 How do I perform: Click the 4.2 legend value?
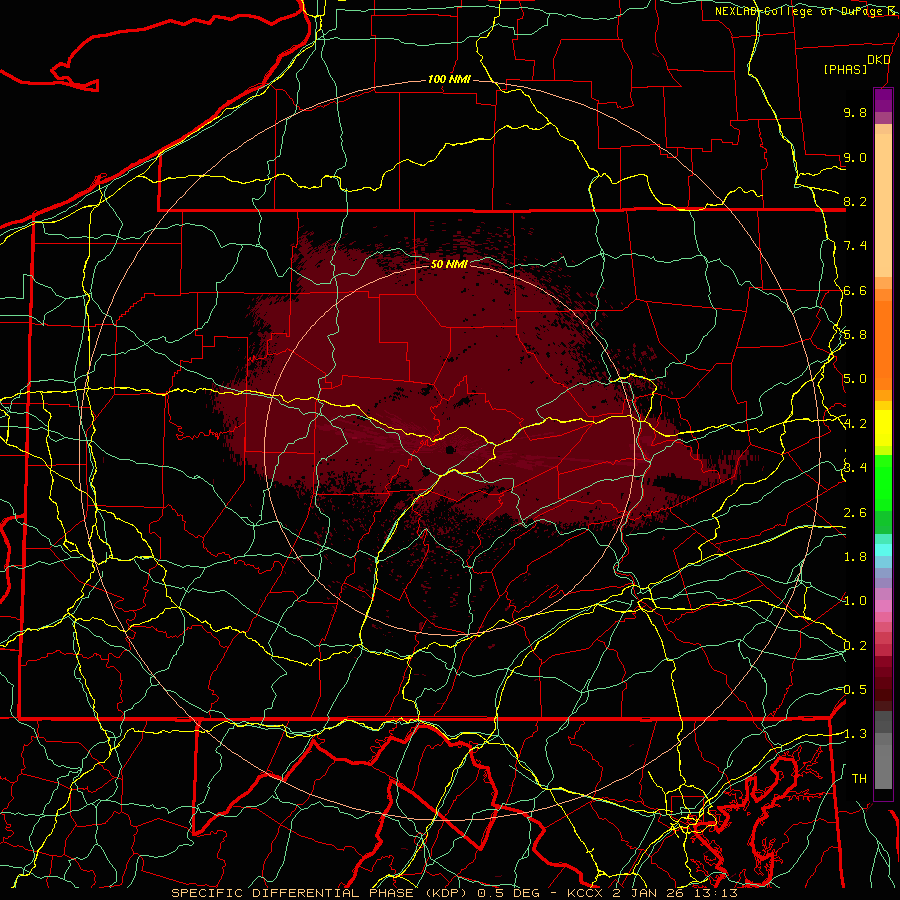pyautogui.click(x=855, y=424)
